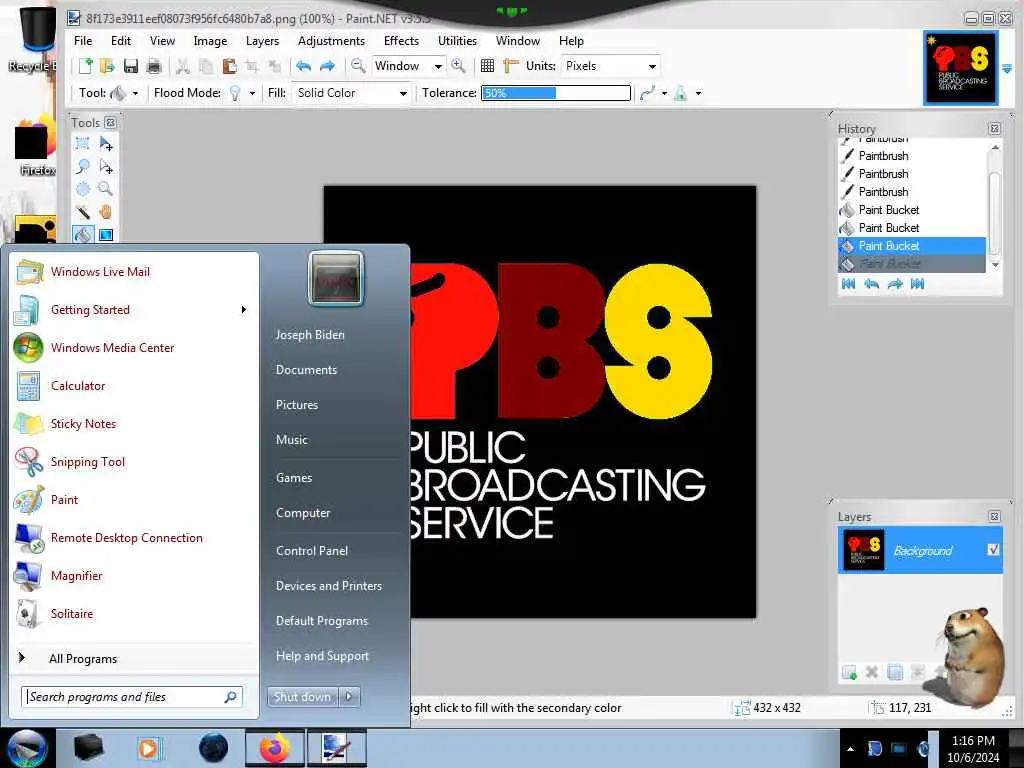Click Delete Layer icon in Layers panel
The height and width of the screenshot is (768, 1024).
pos(872,672)
